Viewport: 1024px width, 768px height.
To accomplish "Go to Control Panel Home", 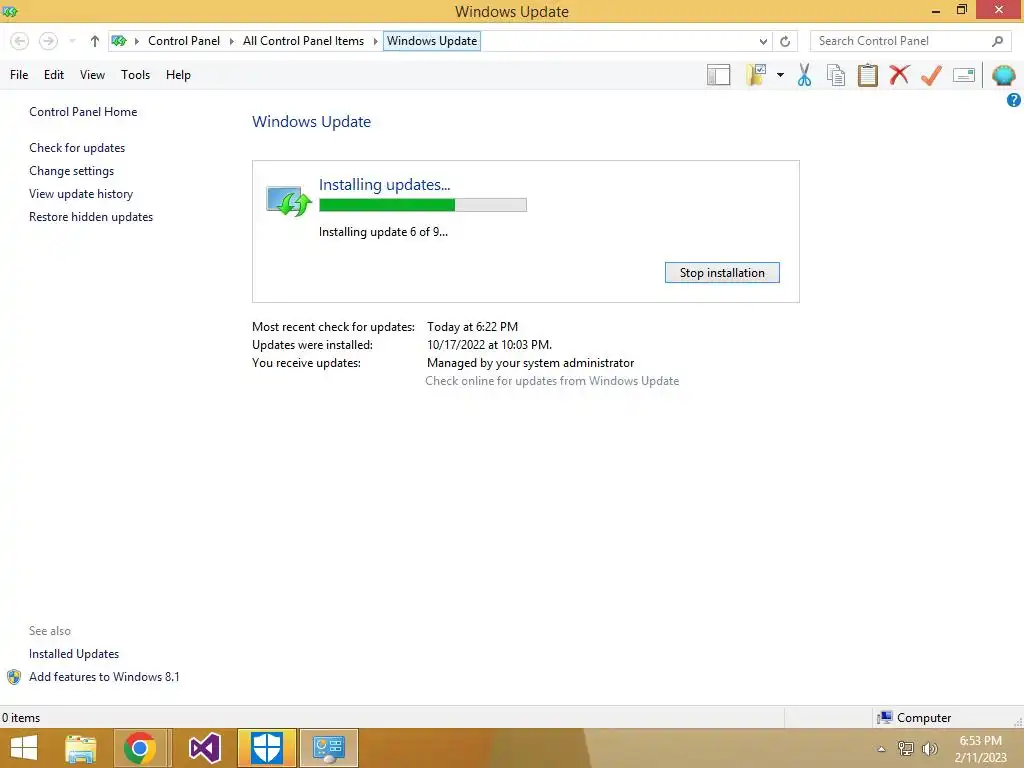I will (x=83, y=112).
